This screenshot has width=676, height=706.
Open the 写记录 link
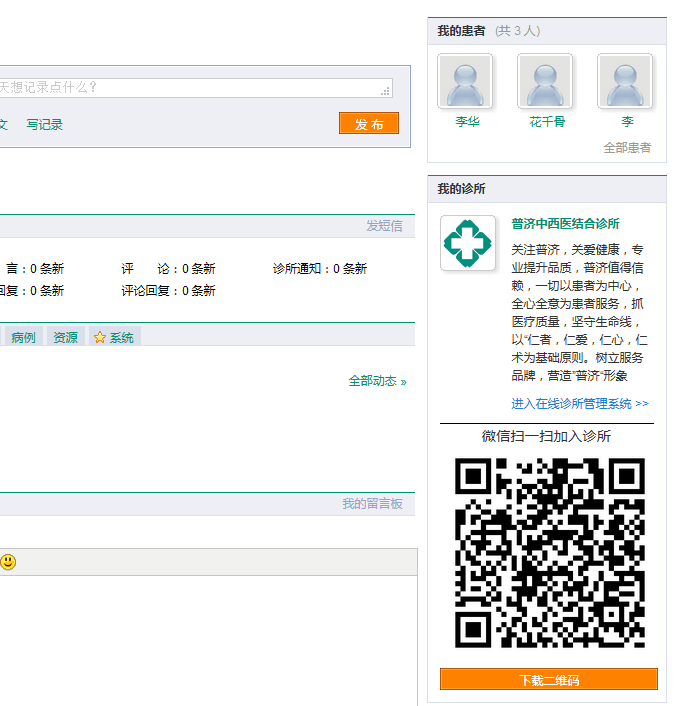point(45,125)
